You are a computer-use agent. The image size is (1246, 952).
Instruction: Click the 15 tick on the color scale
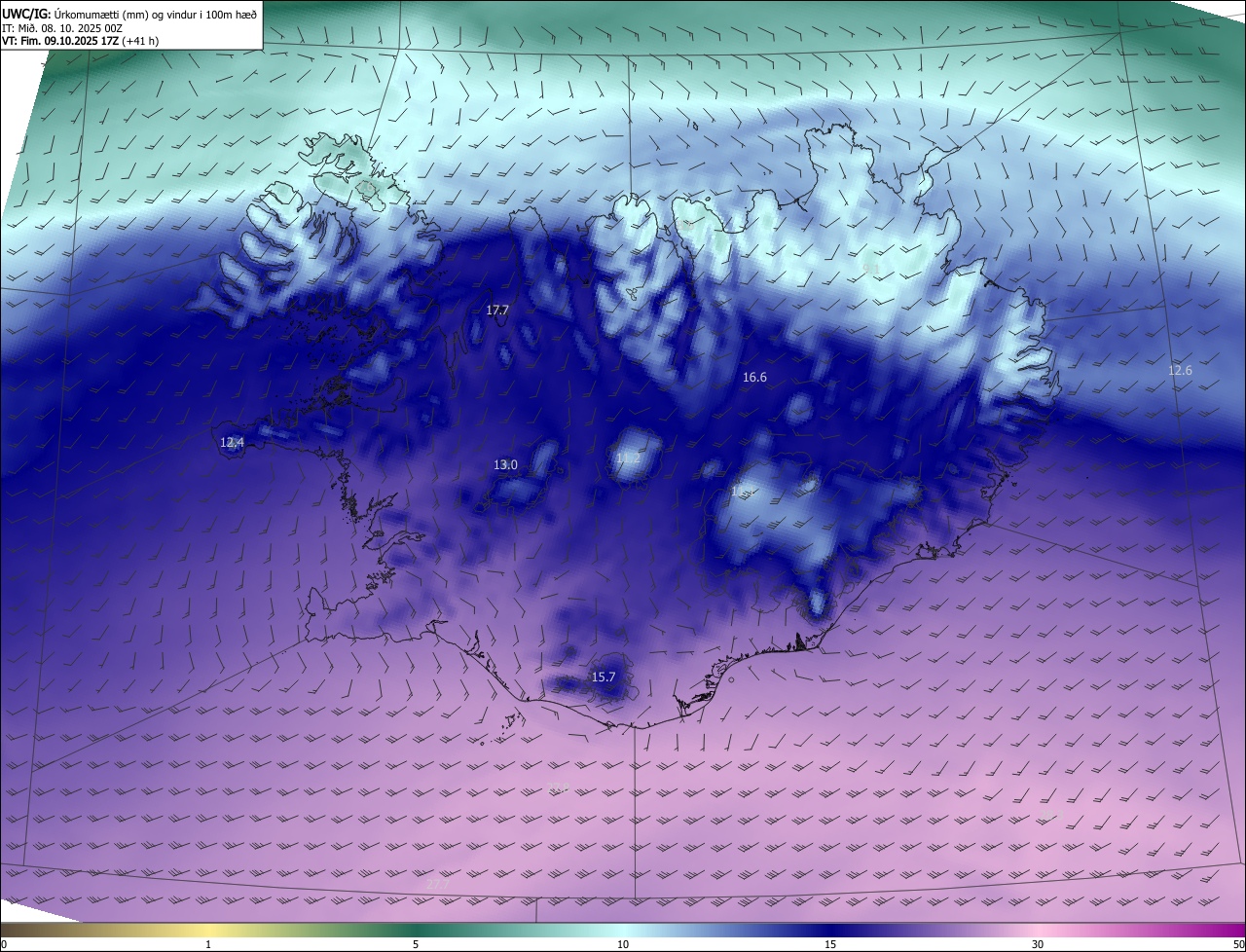(830, 944)
